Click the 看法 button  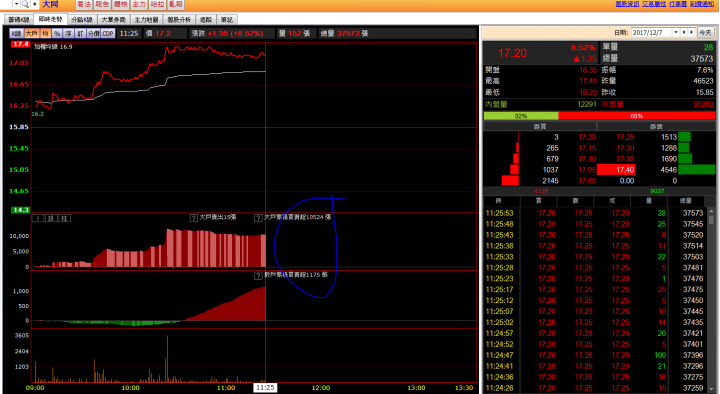coord(84,4)
